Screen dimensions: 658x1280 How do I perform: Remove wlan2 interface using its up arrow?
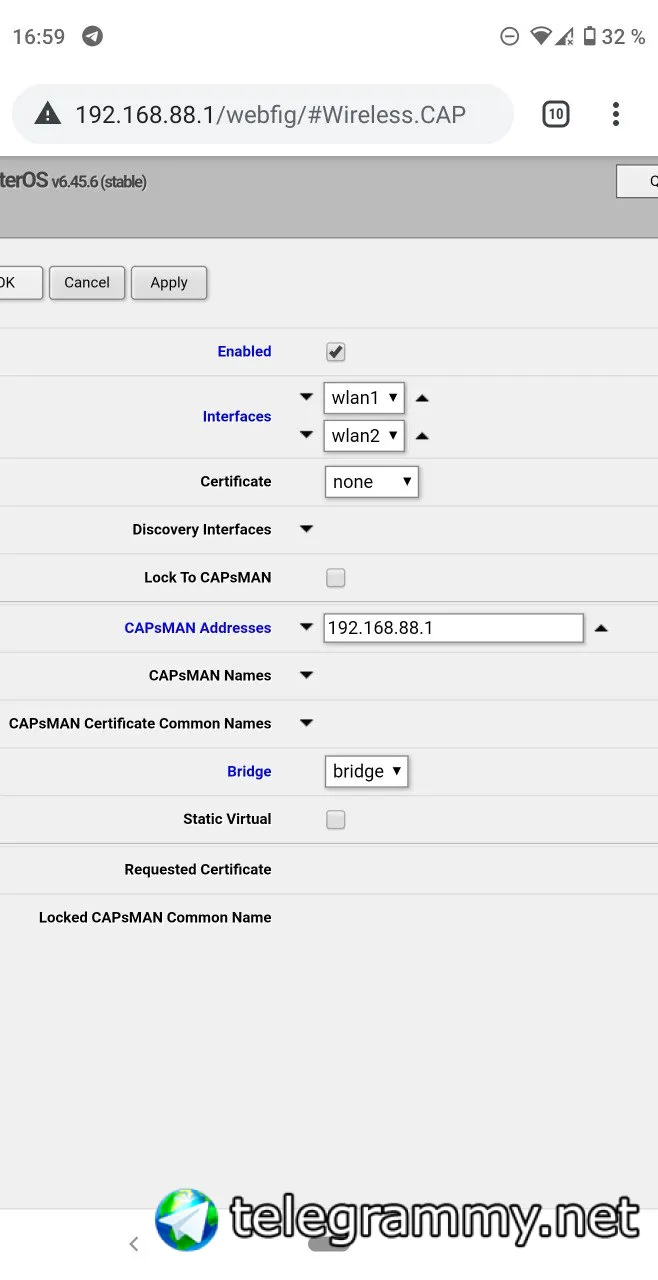pos(422,436)
